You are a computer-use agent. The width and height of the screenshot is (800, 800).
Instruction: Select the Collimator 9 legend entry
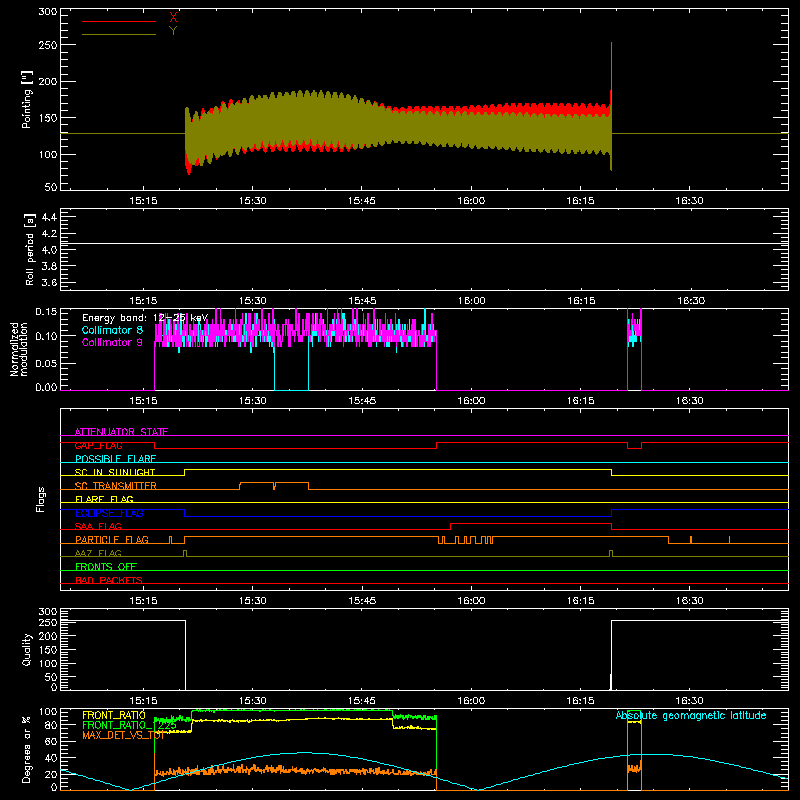112,342
